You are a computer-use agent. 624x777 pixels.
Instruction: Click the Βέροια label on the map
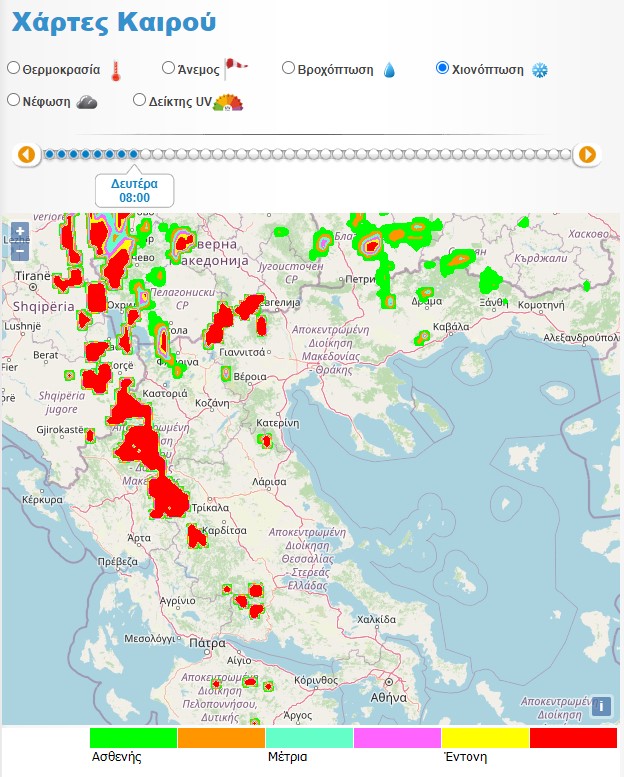point(250,377)
